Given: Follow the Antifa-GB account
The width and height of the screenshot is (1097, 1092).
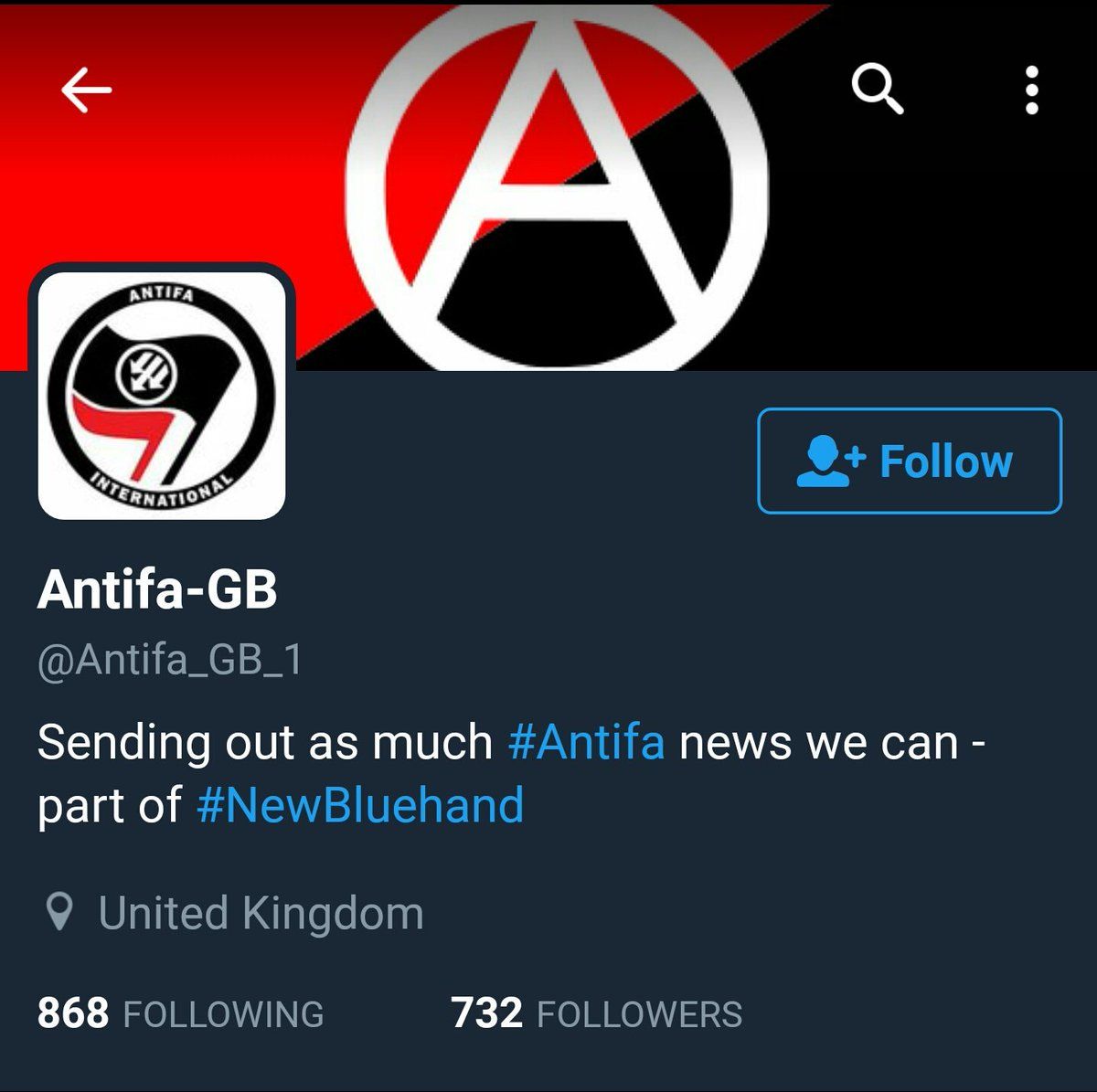Looking at the screenshot, I should [x=910, y=461].
